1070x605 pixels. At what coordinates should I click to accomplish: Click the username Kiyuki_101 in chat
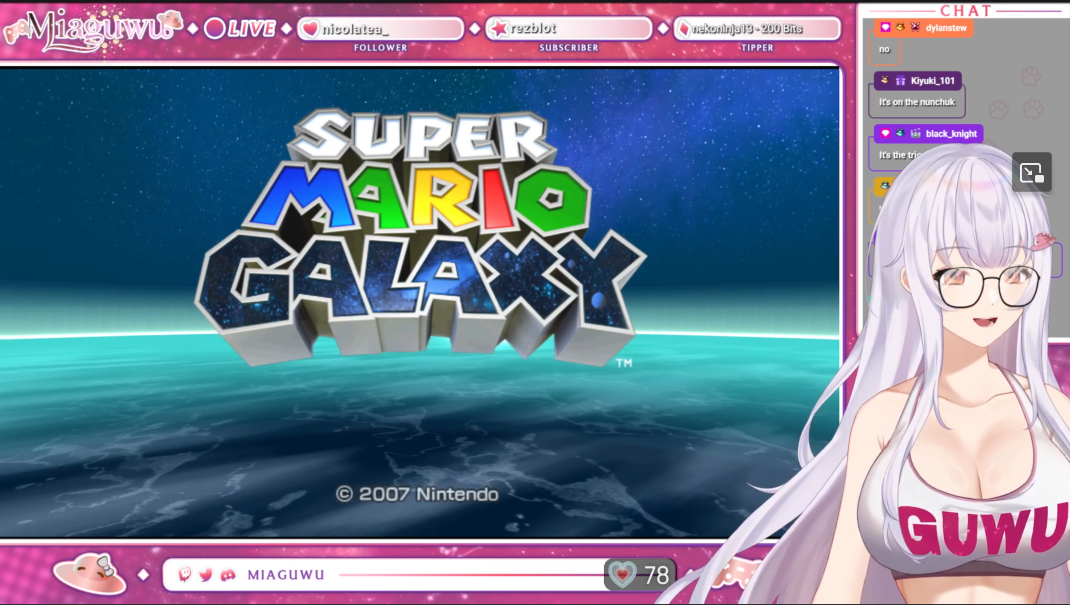(x=933, y=80)
